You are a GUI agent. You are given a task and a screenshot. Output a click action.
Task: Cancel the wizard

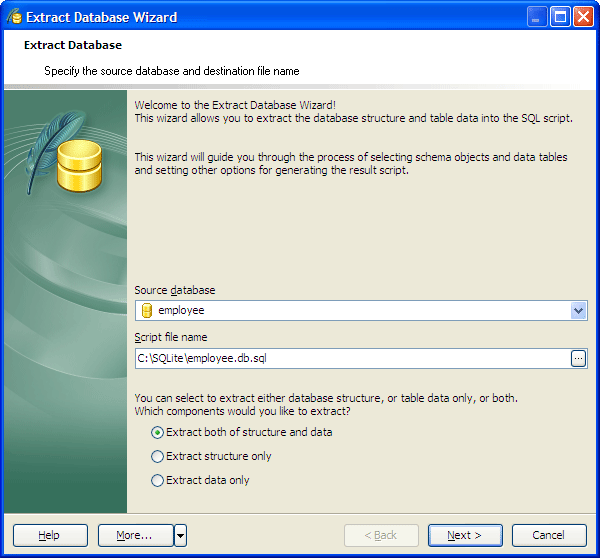(x=549, y=535)
